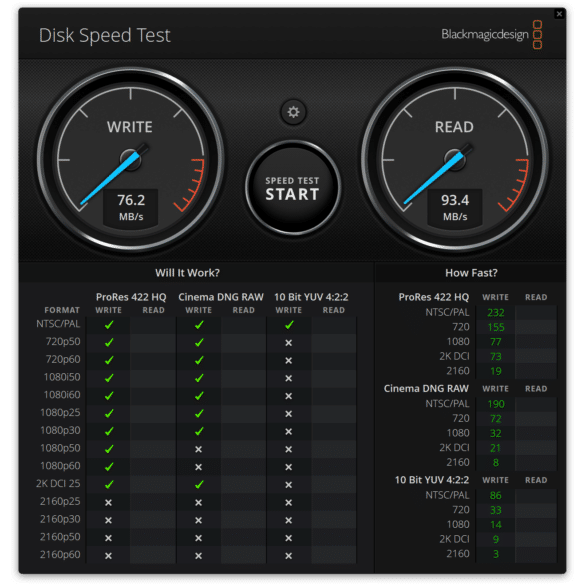Screen dimensions: 585x585
Task: Click Cinema DNG RAW header in Will It Work
Action: (x=221, y=297)
